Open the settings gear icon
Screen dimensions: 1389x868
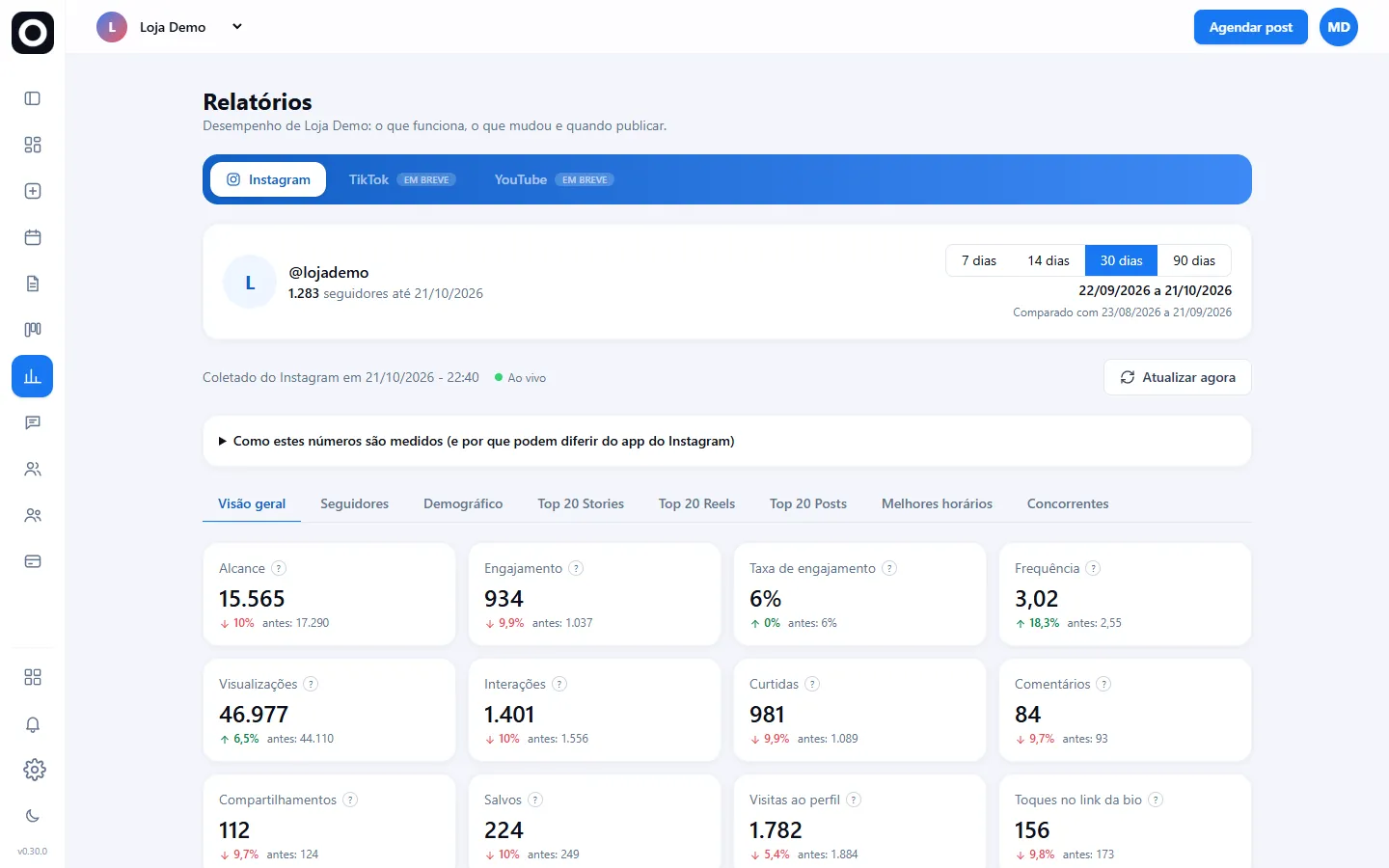point(35,770)
